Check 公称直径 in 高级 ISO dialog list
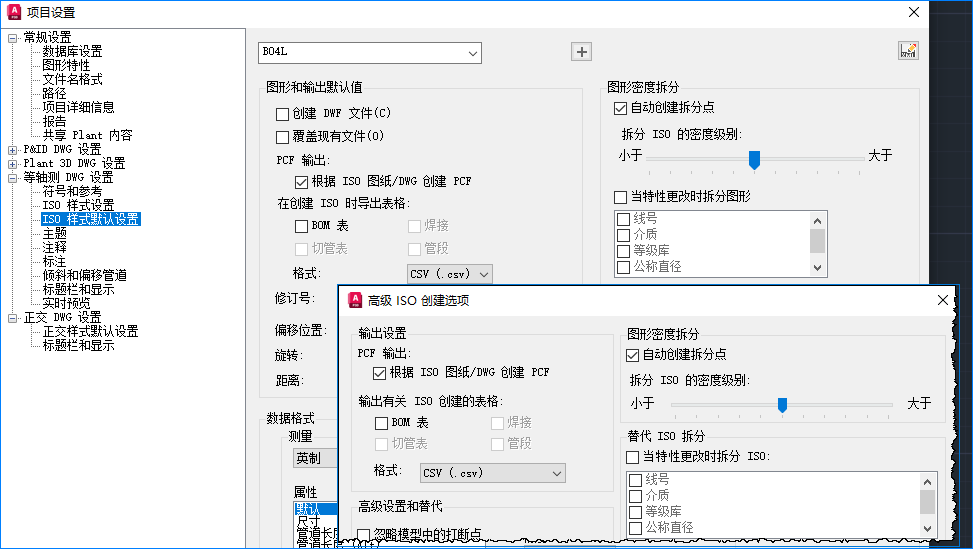This screenshot has width=973, height=549. [635, 528]
